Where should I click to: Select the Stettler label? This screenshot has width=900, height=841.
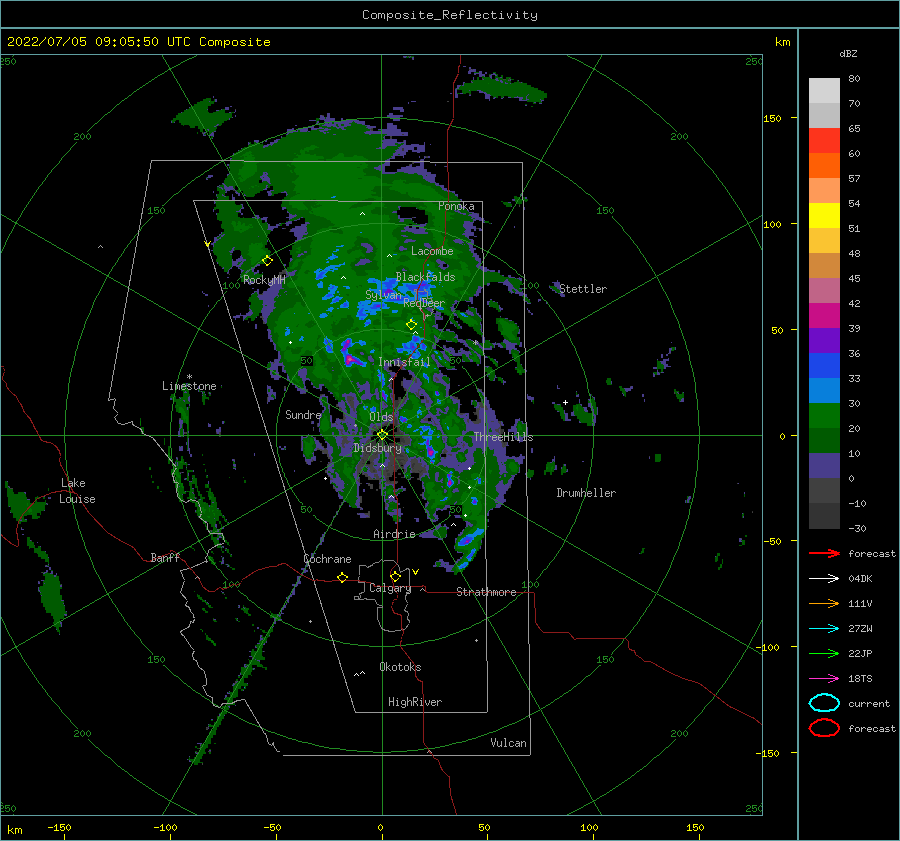[583, 289]
